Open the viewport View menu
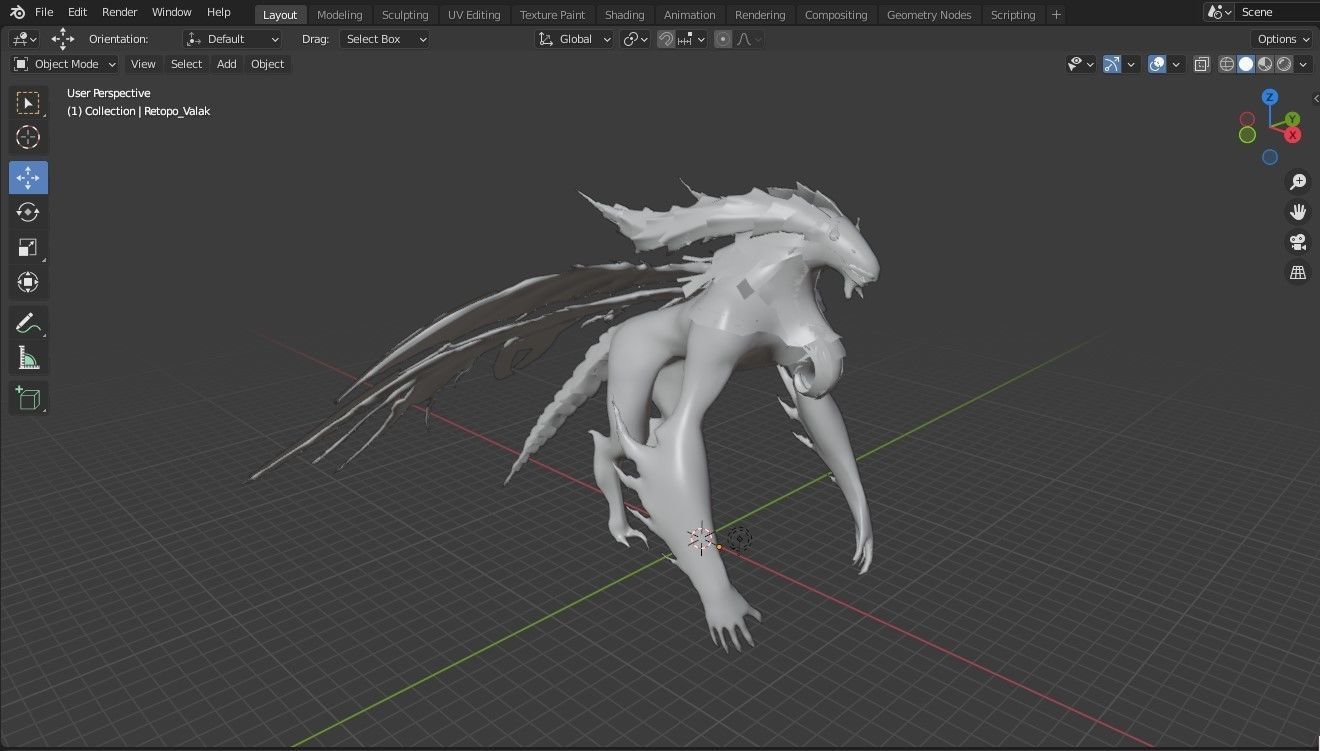1320x751 pixels. pyautogui.click(x=143, y=64)
